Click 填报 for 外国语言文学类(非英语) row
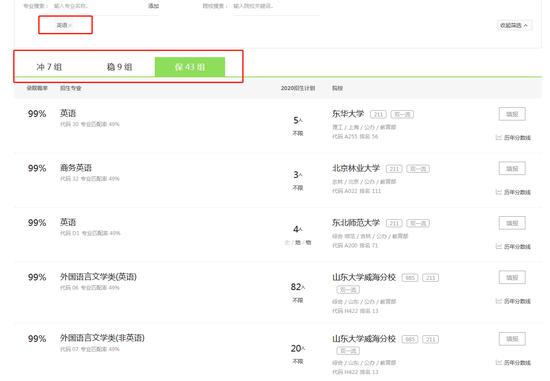 [x=512, y=339]
